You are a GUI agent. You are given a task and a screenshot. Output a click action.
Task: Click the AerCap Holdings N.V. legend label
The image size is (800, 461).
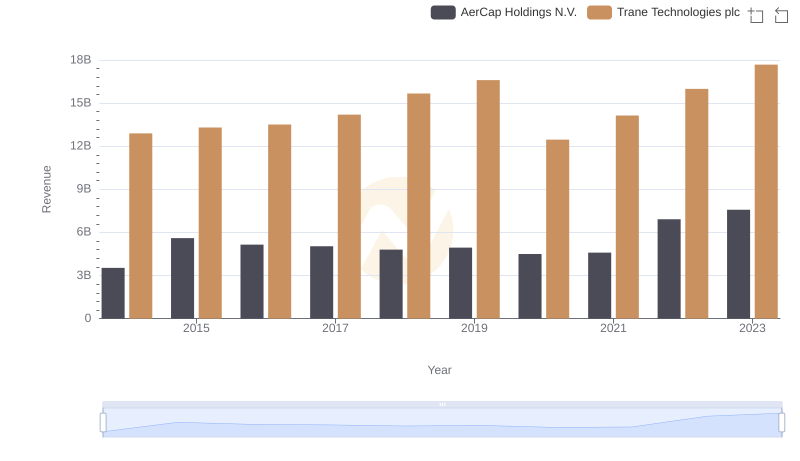point(518,13)
